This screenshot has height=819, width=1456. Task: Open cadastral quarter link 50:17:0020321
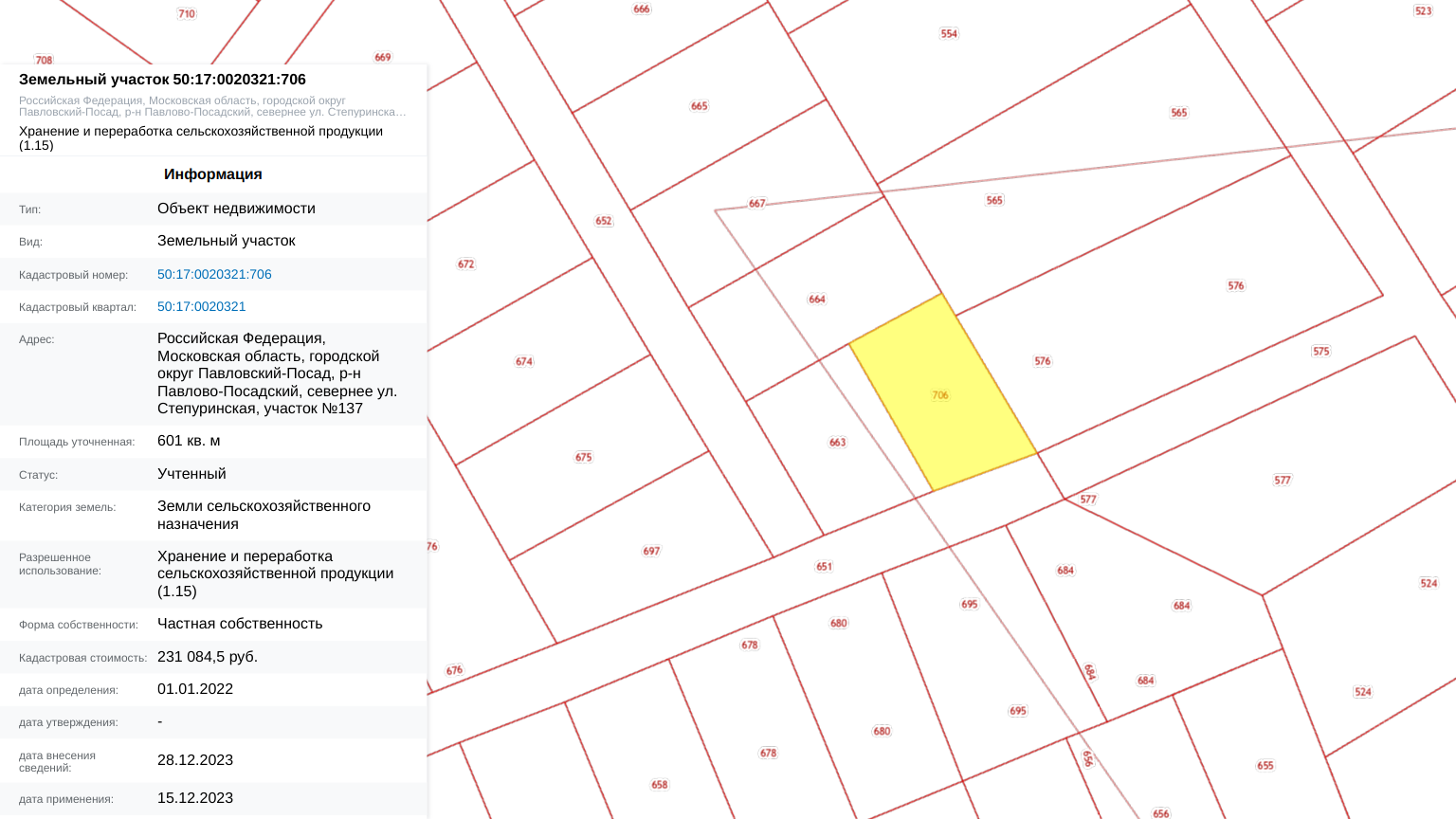click(201, 306)
